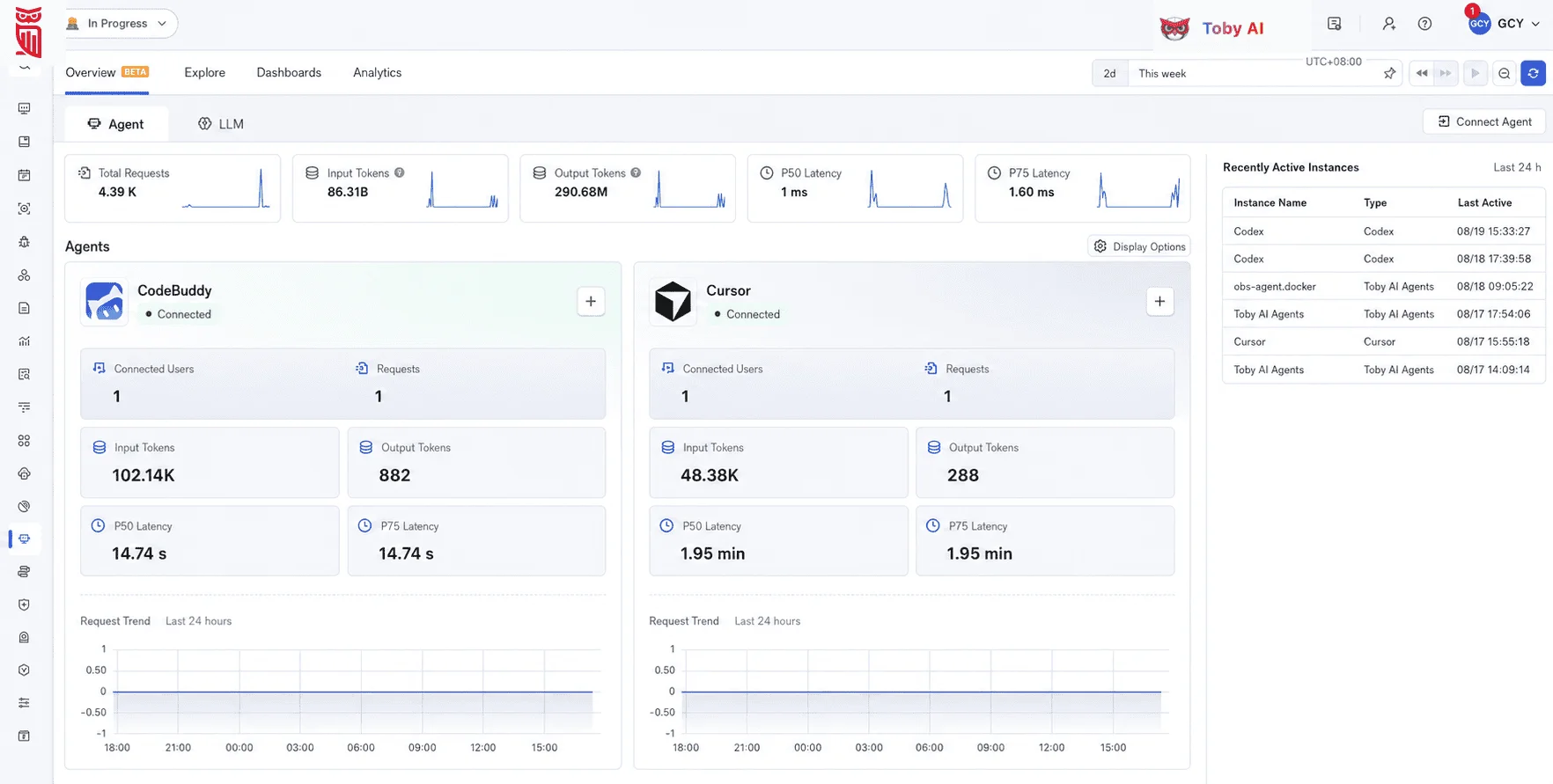
Task: Click the Output Tokens info icon in summary
Action: click(x=636, y=172)
